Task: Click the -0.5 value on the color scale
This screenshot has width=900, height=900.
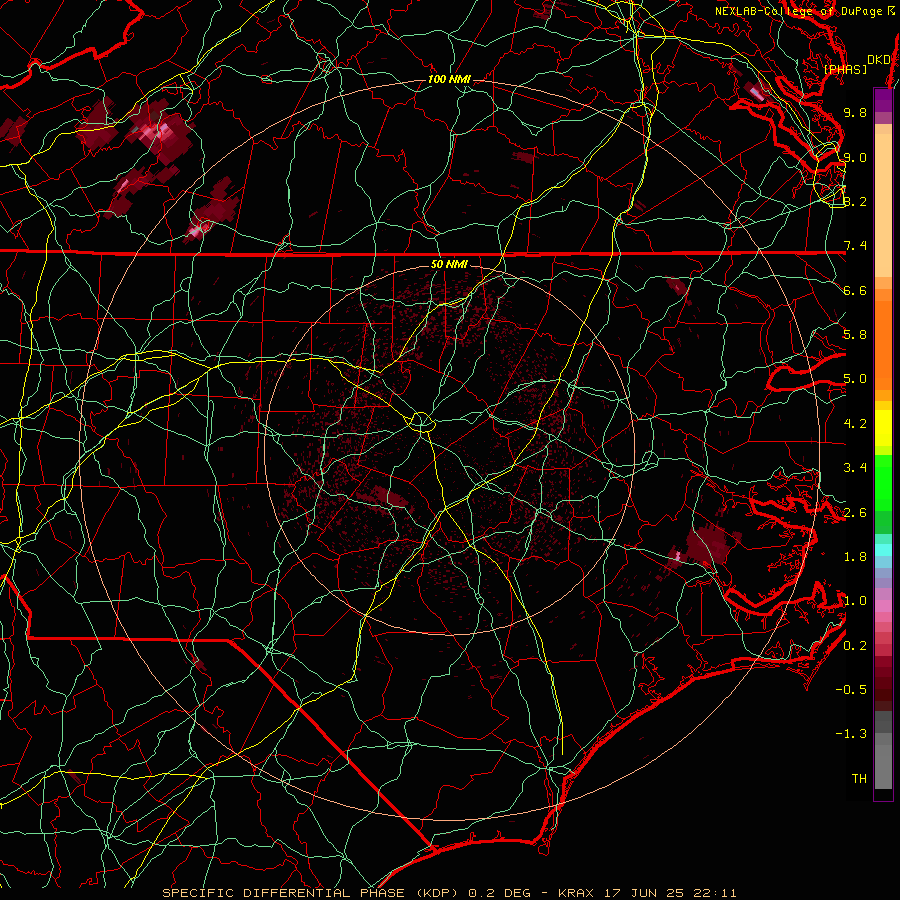Action: click(x=851, y=690)
